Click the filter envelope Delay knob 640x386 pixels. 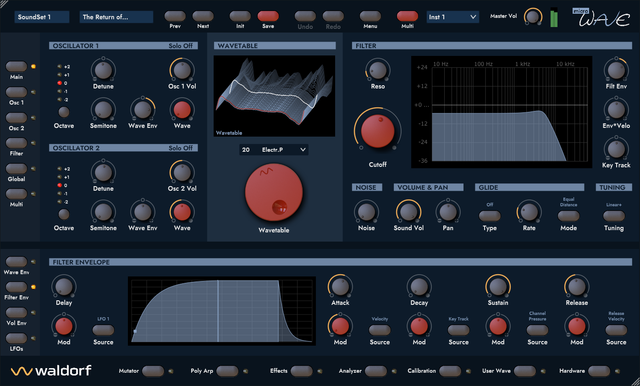pyautogui.click(x=64, y=287)
